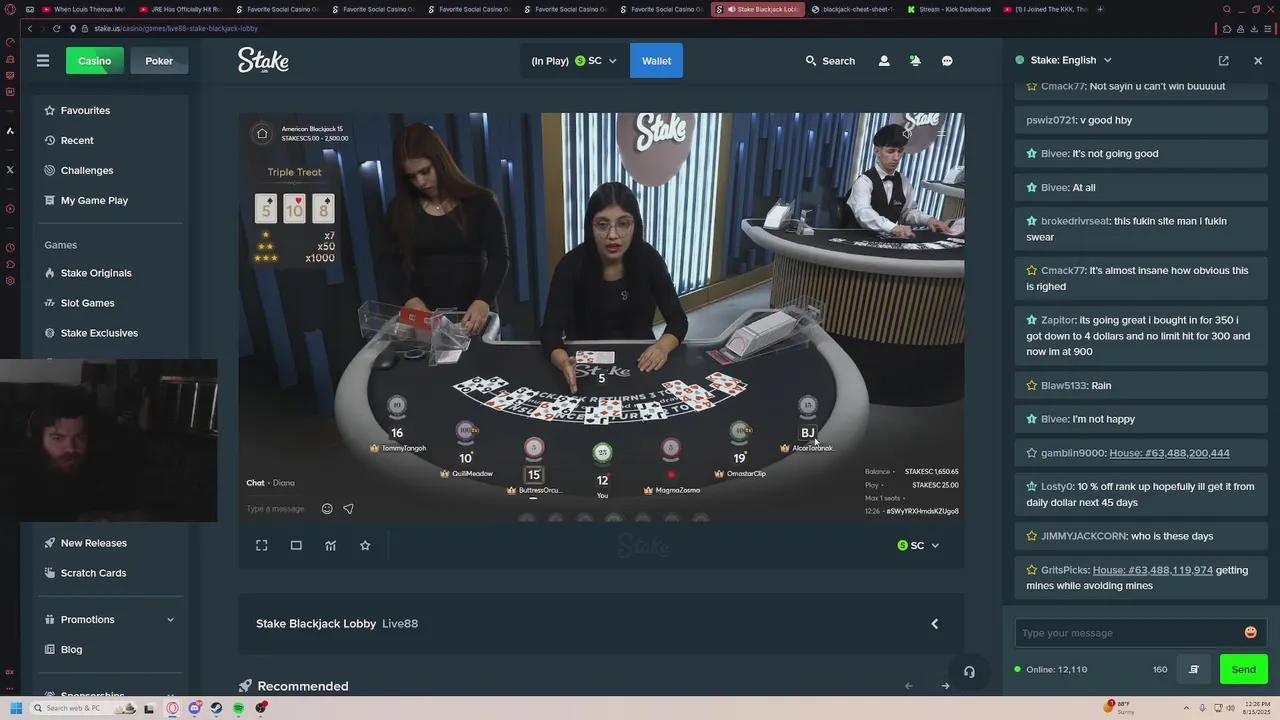Open the SC currency dropdown in header
Viewport: 1280px width, 720px height.
click(574, 61)
